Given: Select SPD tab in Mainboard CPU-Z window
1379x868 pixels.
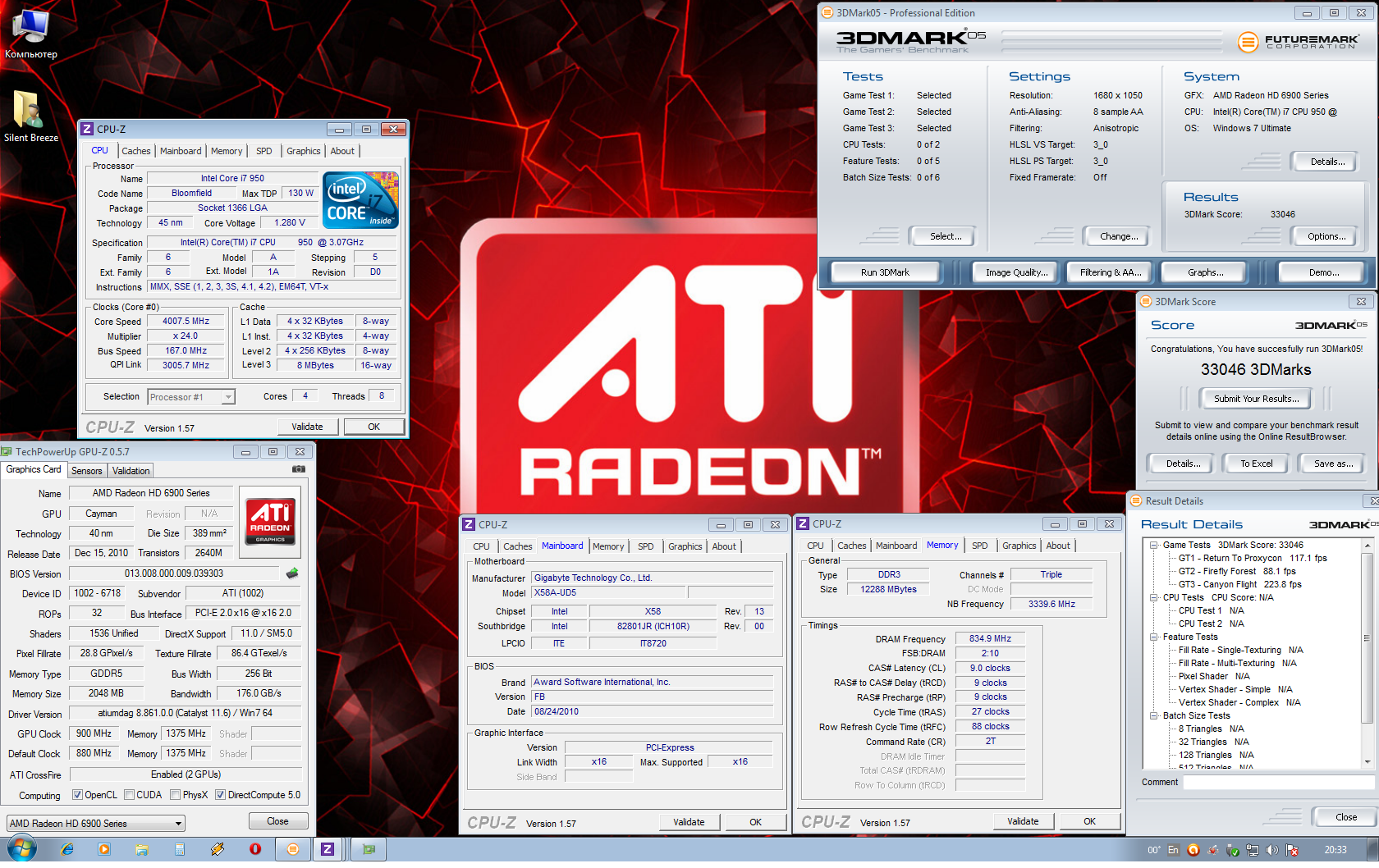Looking at the screenshot, I should (x=646, y=546).
